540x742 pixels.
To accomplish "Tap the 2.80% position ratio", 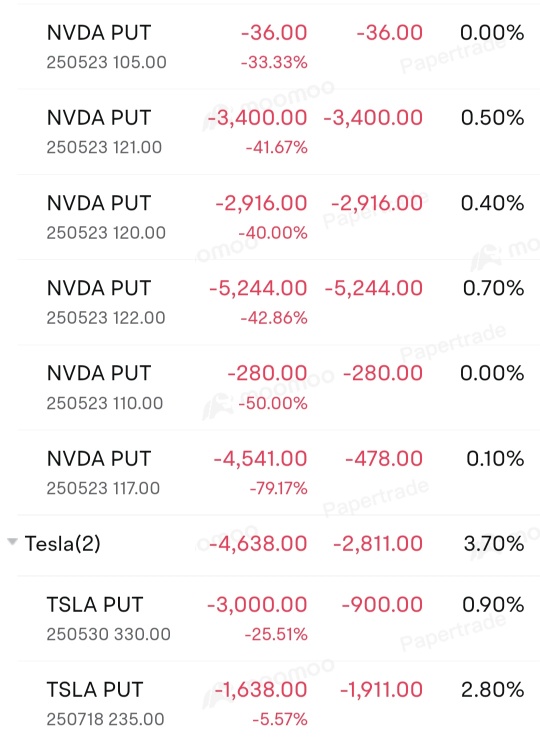I will 493,689.
